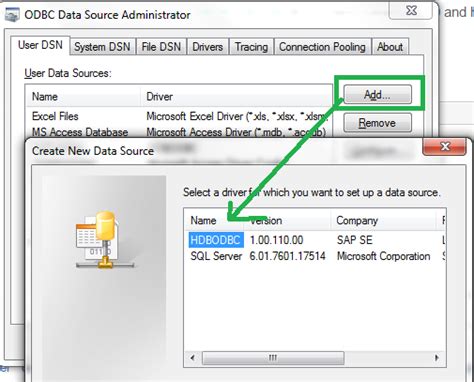Viewport: 474px width, 382px height.
Task: Click the ODBC Data Source Administrator title icon
Action: pos(13,15)
